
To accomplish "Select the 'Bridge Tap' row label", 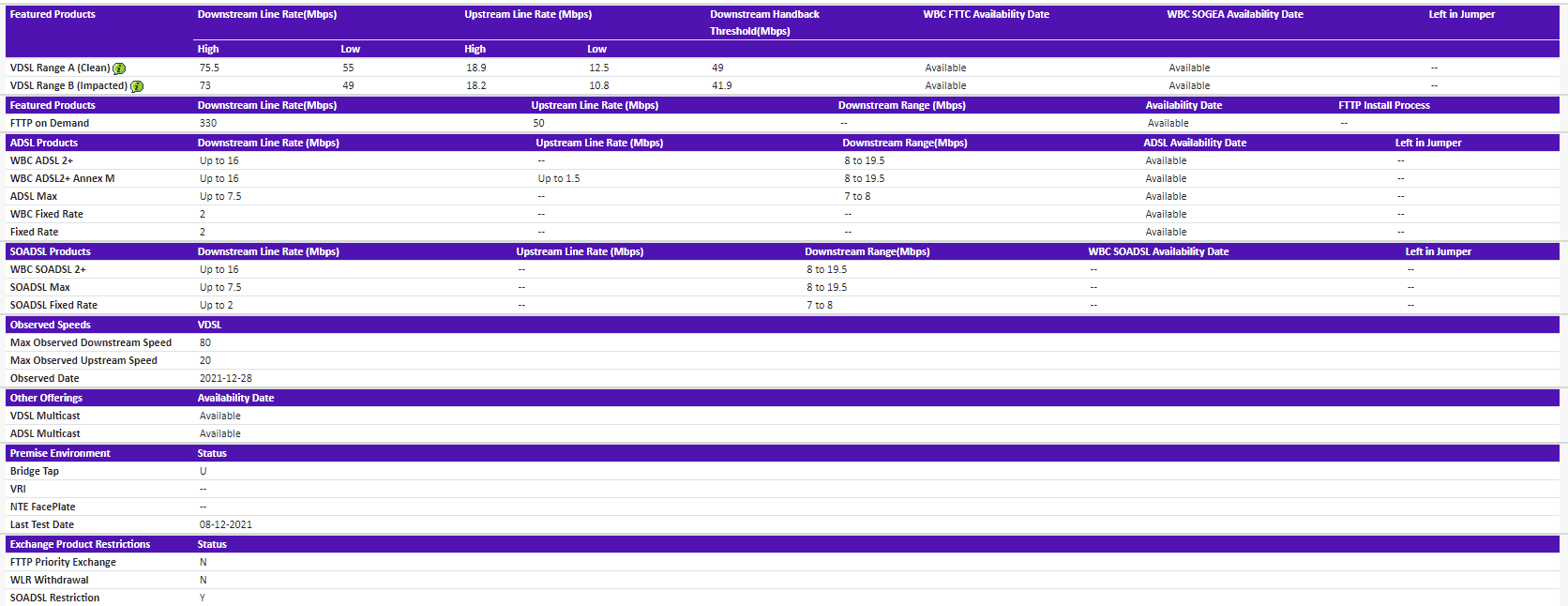I will pyautogui.click(x=35, y=471).
